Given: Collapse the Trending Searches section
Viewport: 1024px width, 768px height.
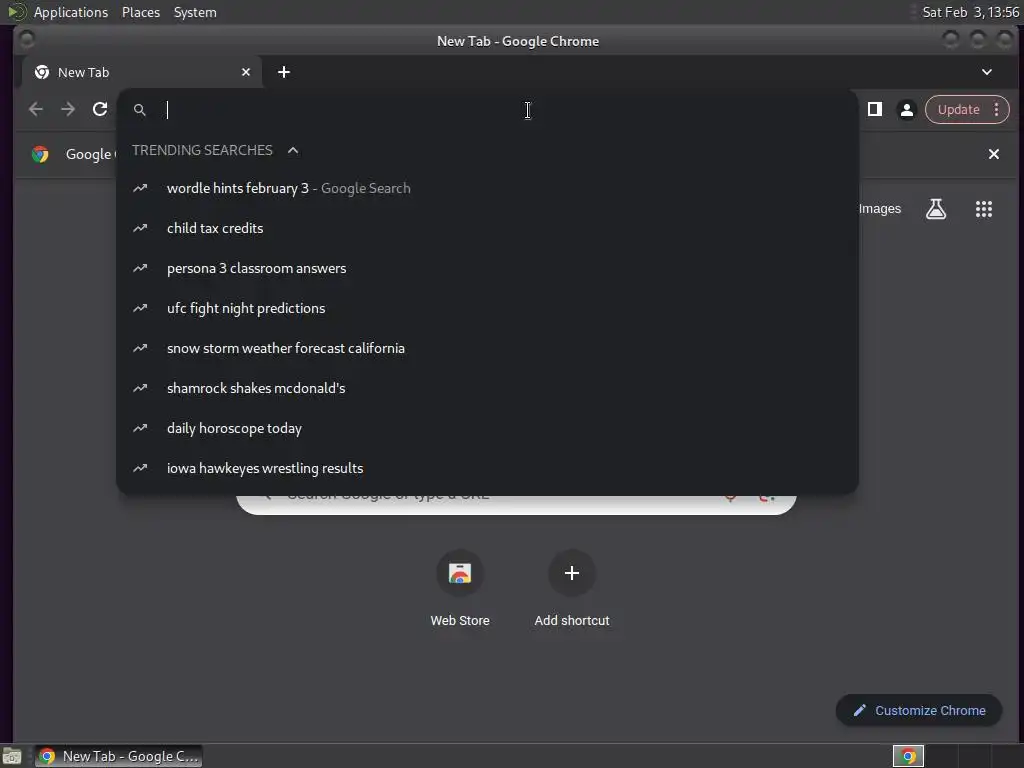Looking at the screenshot, I should click(x=293, y=150).
